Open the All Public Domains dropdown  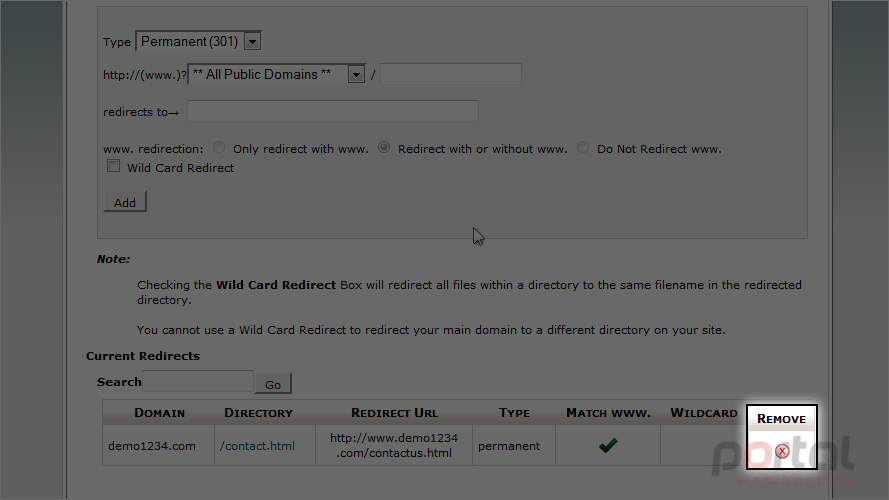tap(276, 74)
